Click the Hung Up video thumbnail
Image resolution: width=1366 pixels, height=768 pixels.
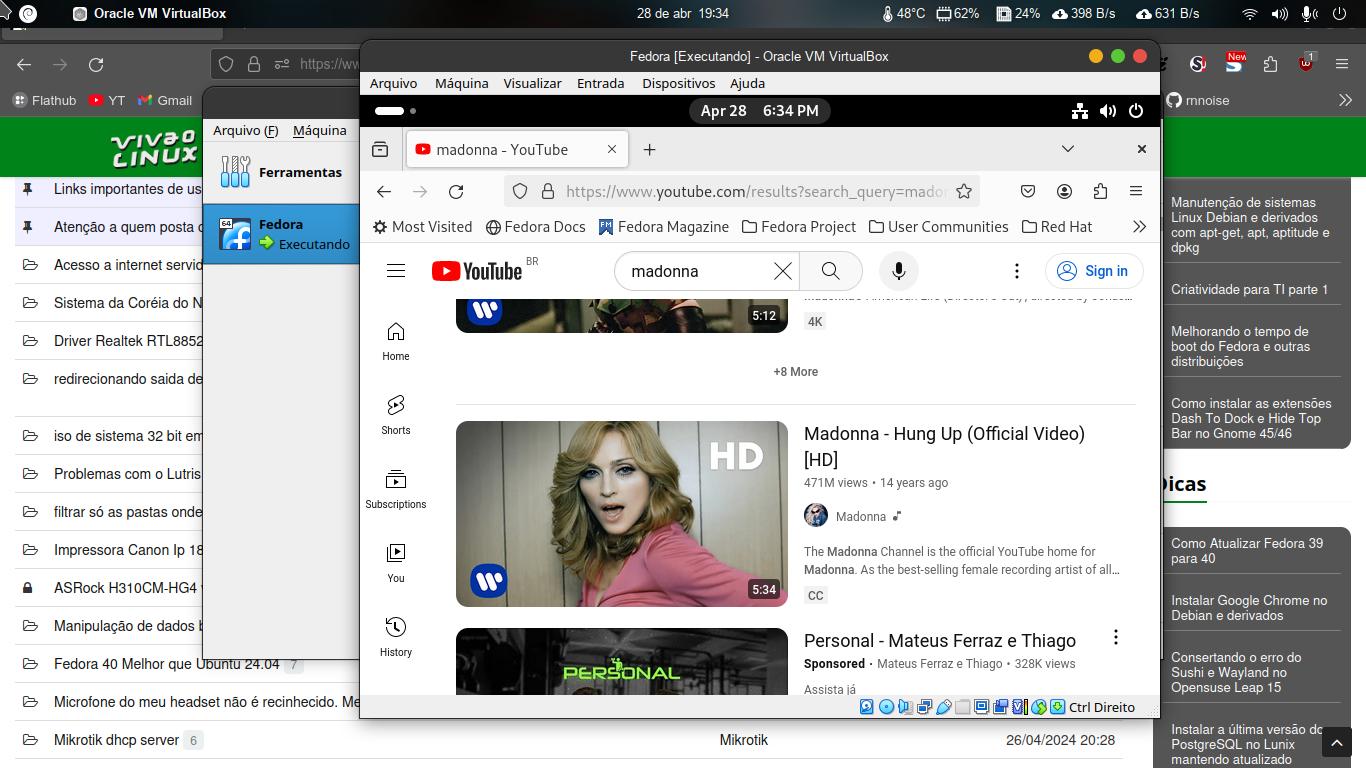tap(622, 514)
